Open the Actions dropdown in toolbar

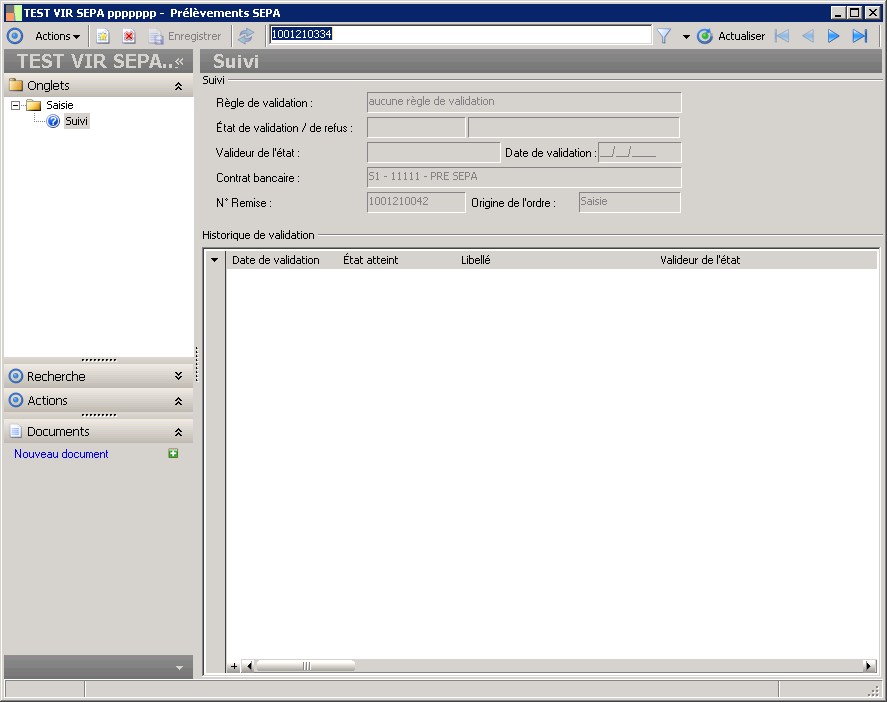(57, 36)
